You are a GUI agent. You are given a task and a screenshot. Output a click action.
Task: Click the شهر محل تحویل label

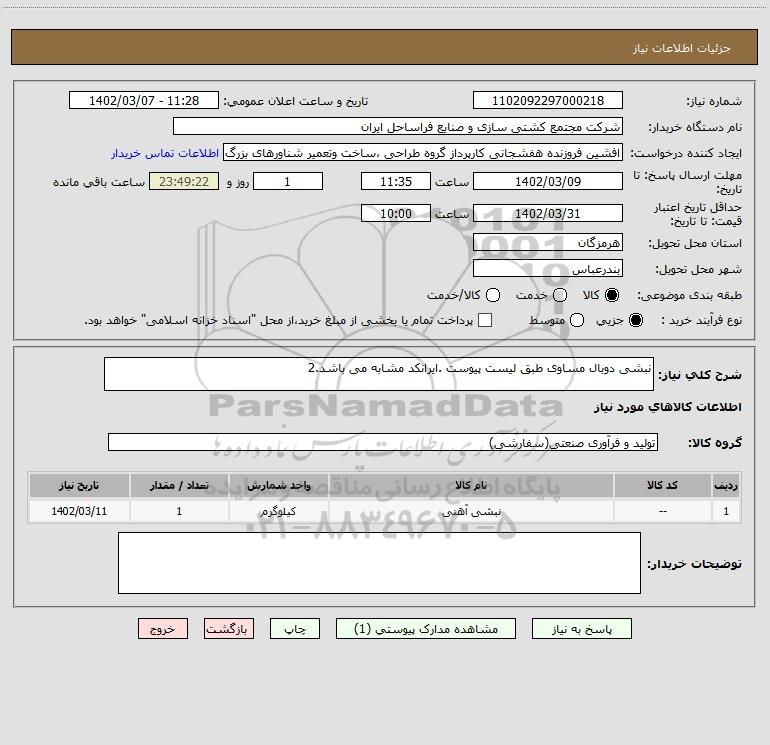click(698, 269)
